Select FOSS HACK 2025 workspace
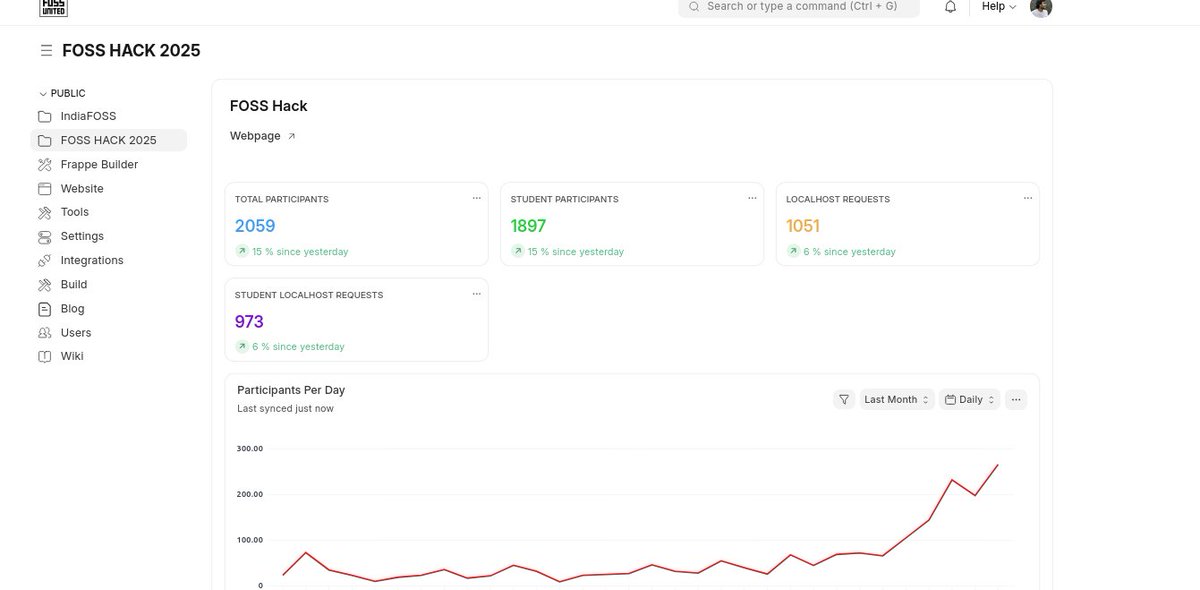Viewport: 1200px width, 590px height. click(x=108, y=140)
